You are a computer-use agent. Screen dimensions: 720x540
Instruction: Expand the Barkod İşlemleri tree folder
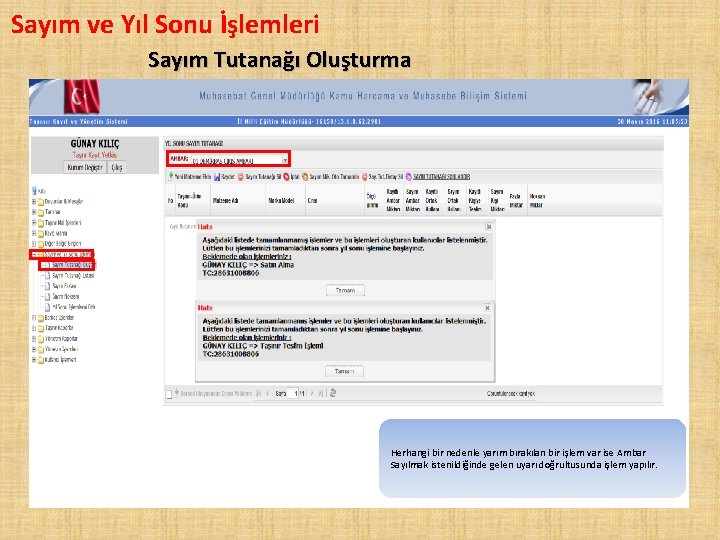(34, 318)
